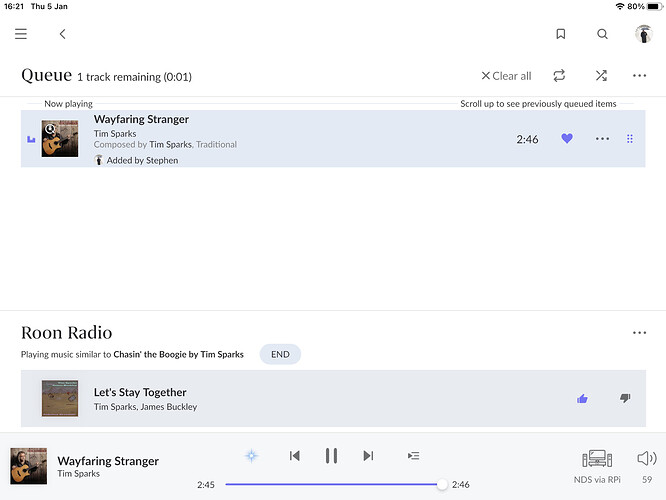Open Let's Stay Together album cover
This screenshot has width=666, height=500.
click(60, 398)
